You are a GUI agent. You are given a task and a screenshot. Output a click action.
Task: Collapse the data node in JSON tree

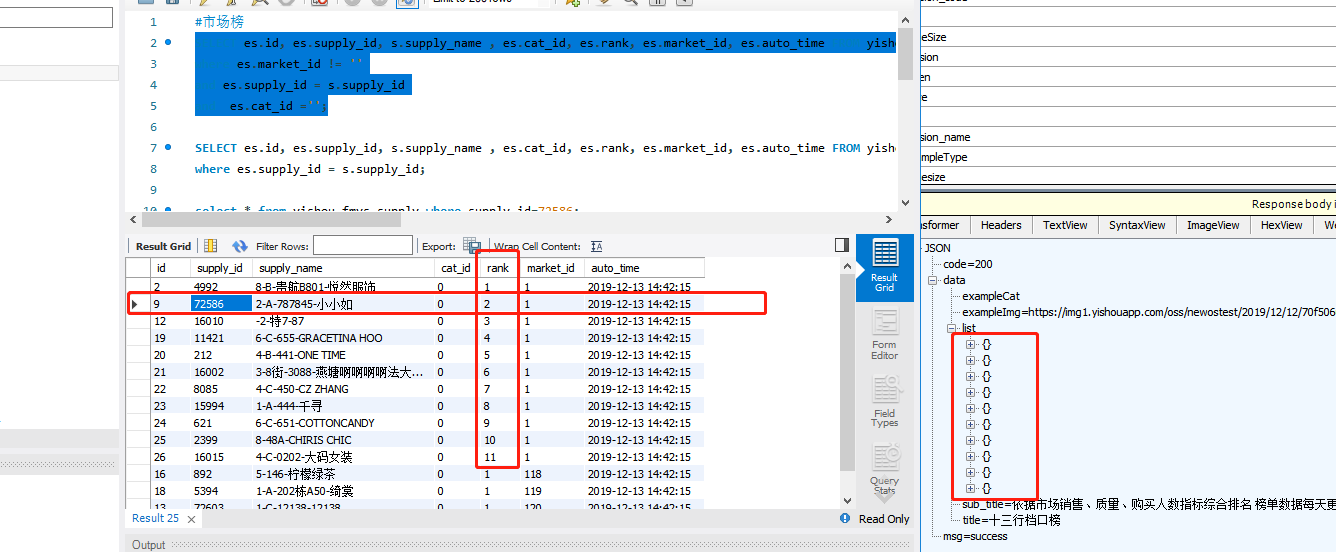[x=934, y=280]
